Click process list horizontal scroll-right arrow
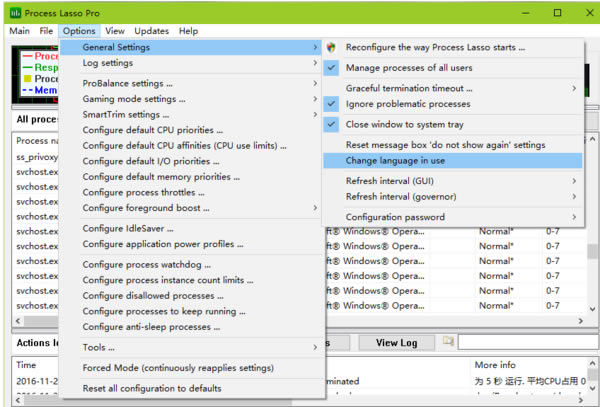This screenshot has width=600, height=407. pyautogui.click(x=581, y=321)
